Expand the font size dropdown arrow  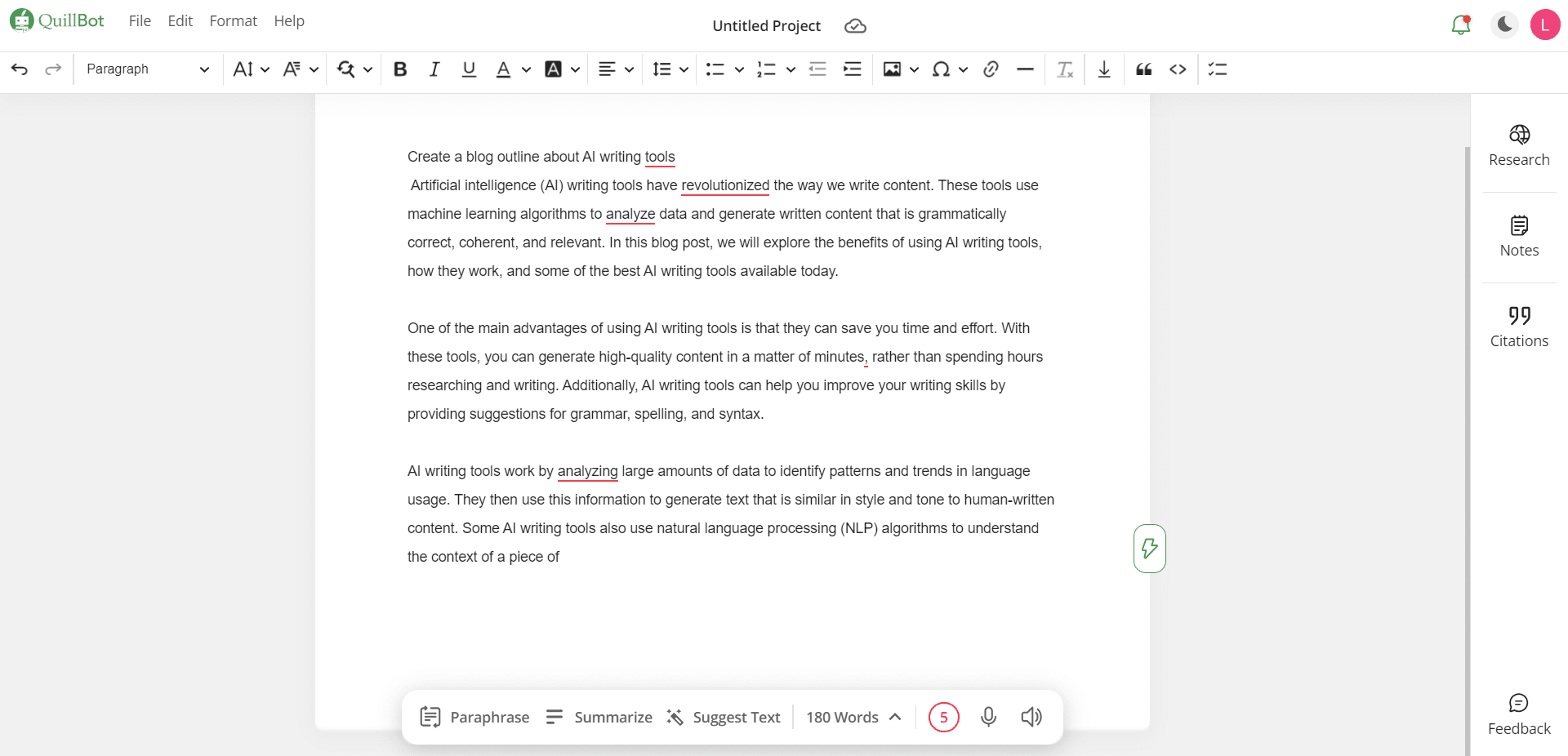pyautogui.click(x=265, y=69)
